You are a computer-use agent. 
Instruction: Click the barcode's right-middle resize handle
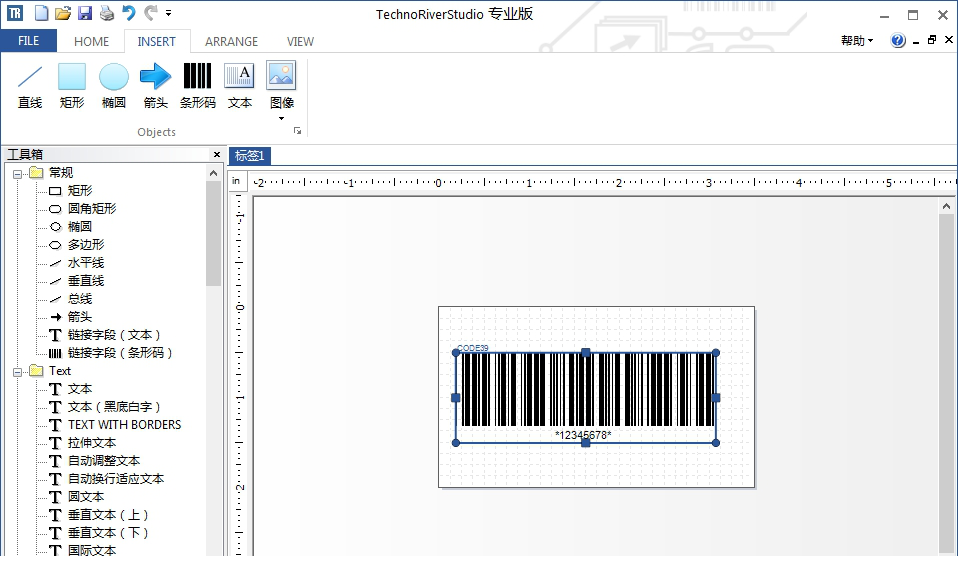click(716, 398)
